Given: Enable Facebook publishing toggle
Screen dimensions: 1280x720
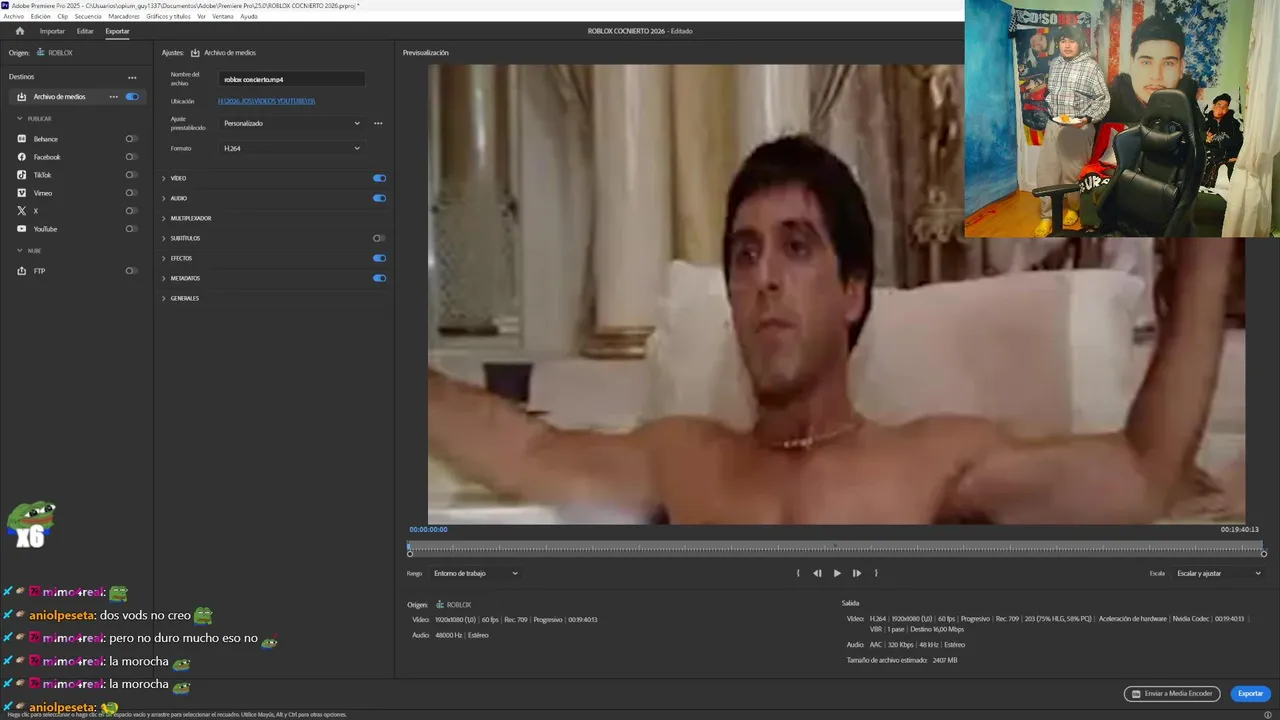Looking at the screenshot, I should pyautogui.click(x=131, y=157).
